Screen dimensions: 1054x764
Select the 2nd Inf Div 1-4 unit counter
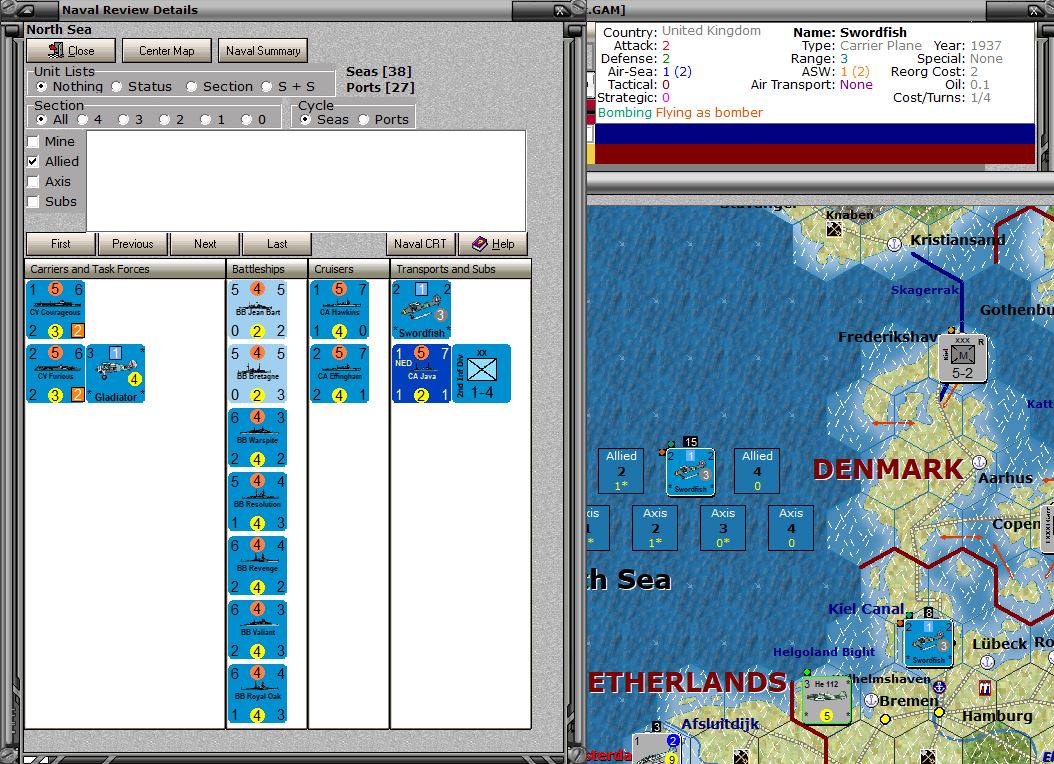(481, 374)
